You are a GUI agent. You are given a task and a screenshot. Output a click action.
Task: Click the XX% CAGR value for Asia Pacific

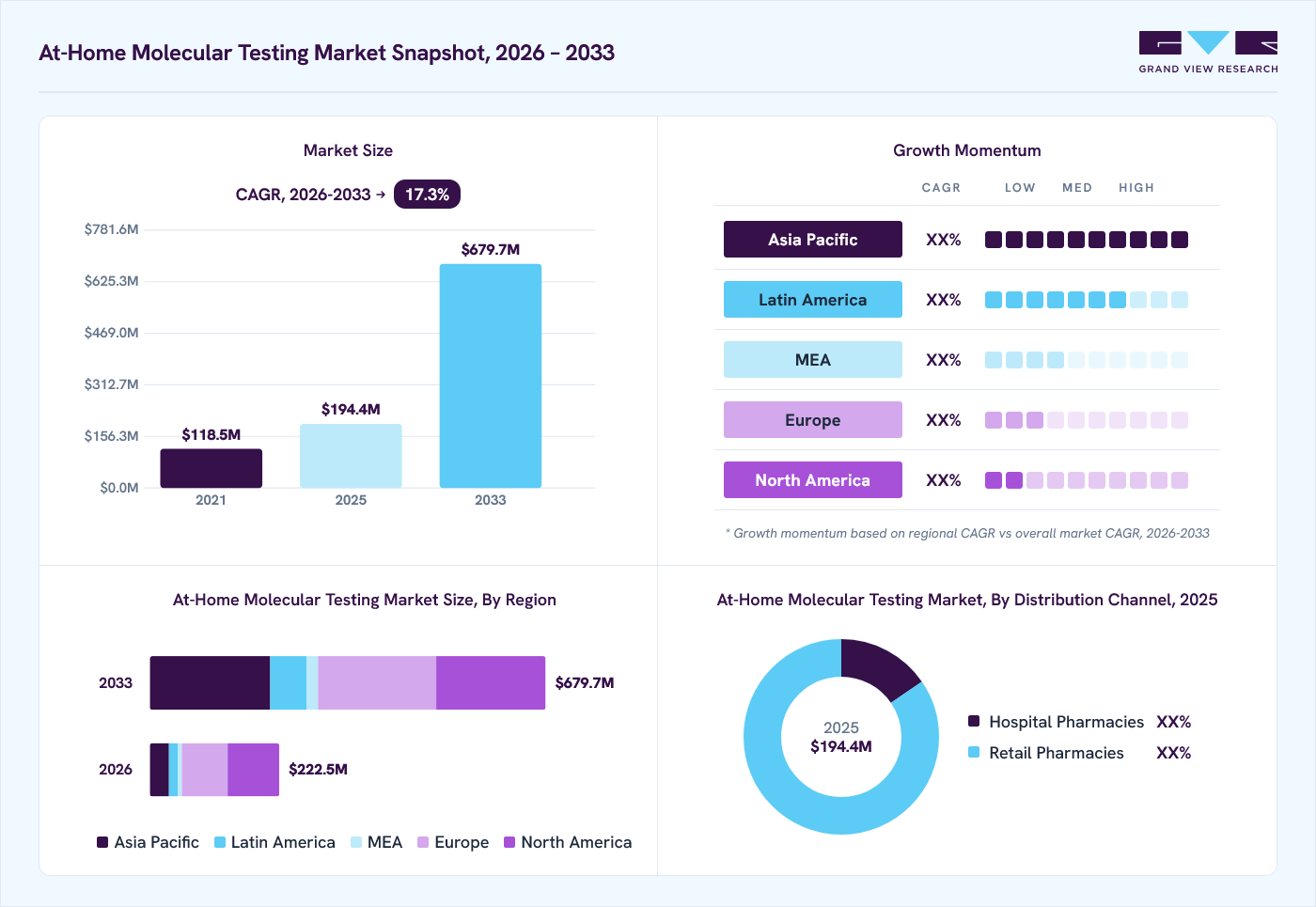click(944, 240)
